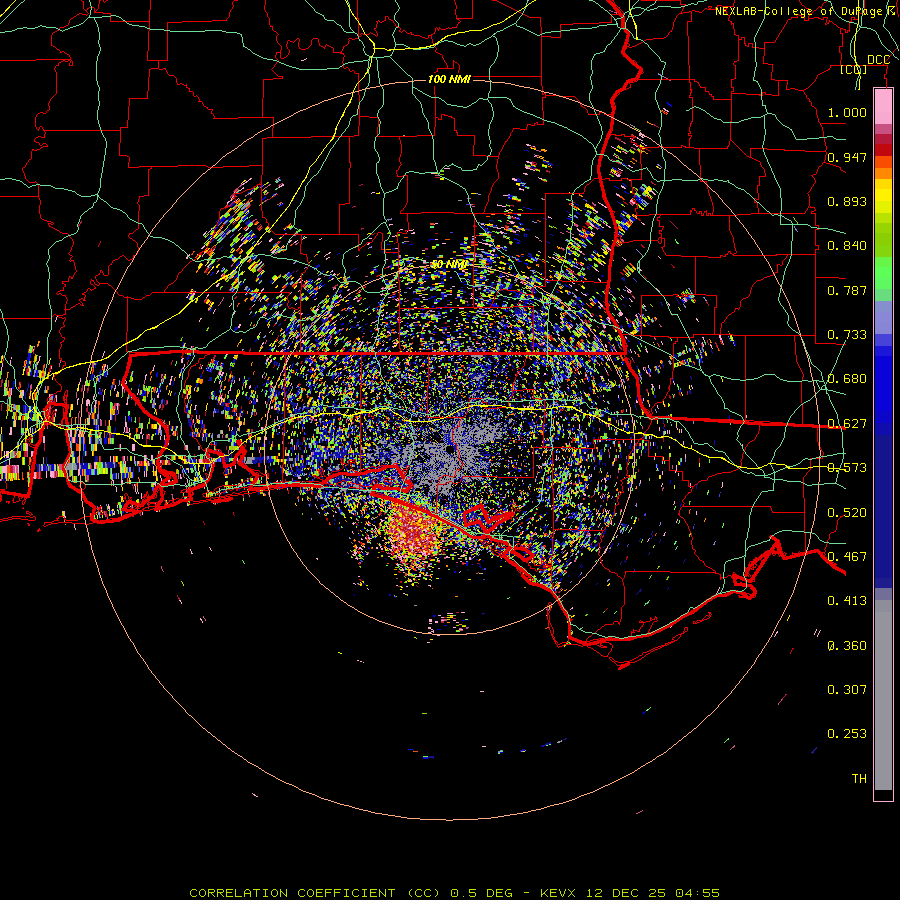Pick the pink swatch at scale top
The width and height of the screenshot is (900, 900).
click(x=883, y=107)
